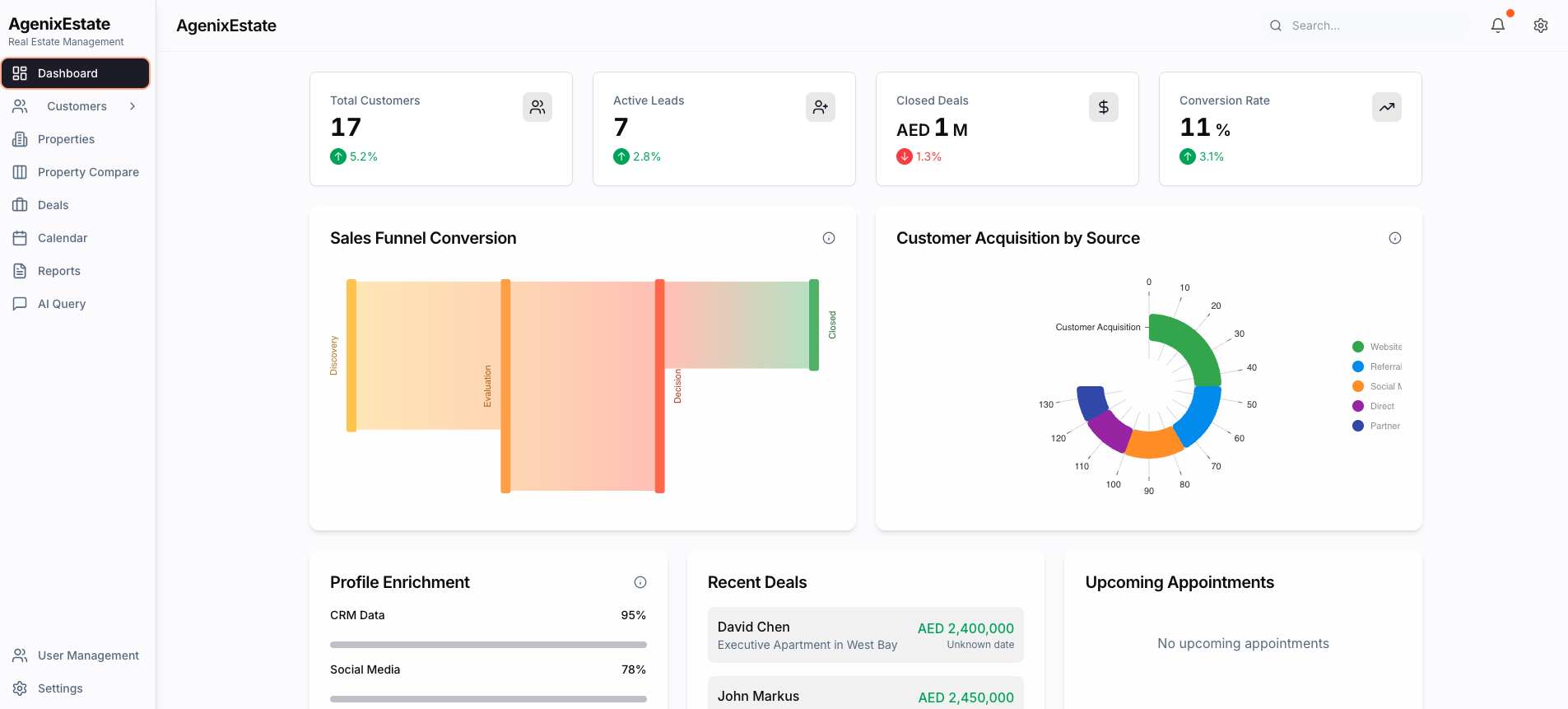The image size is (1568, 709).
Task: Click the Active Leads add-user icon
Action: tap(820, 107)
